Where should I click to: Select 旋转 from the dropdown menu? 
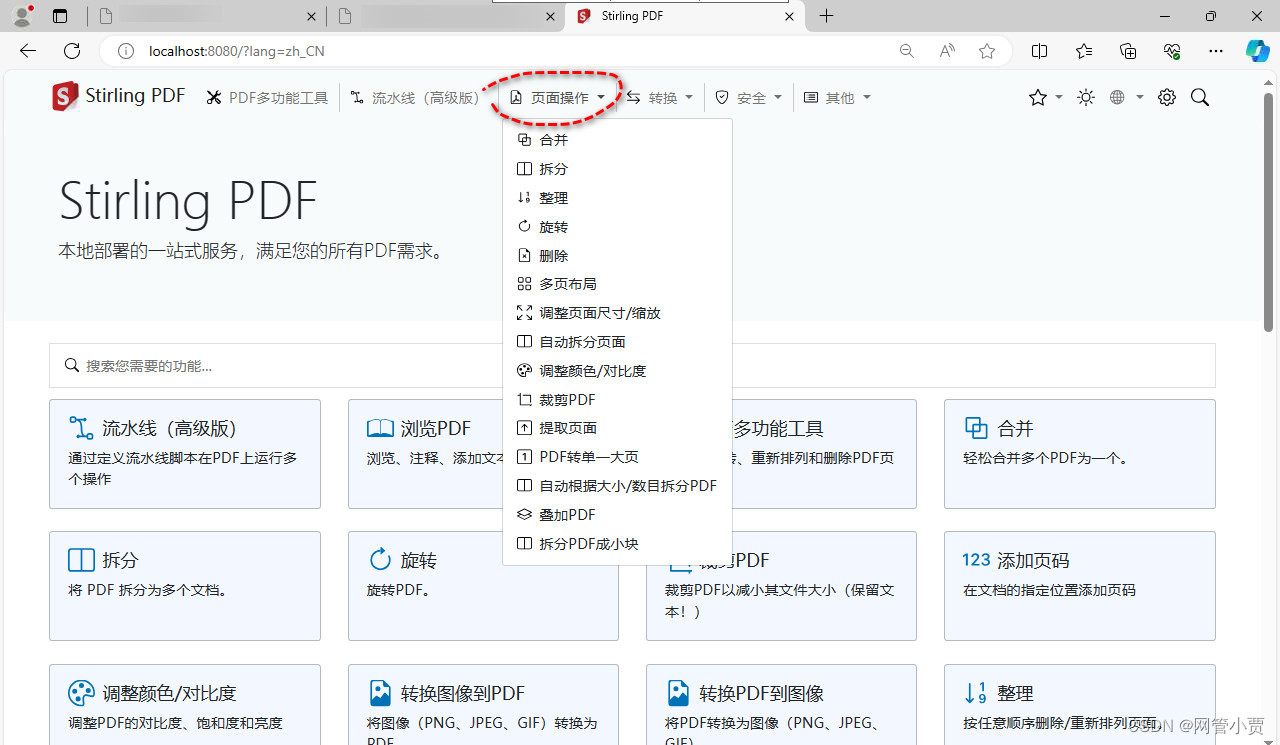(617, 227)
